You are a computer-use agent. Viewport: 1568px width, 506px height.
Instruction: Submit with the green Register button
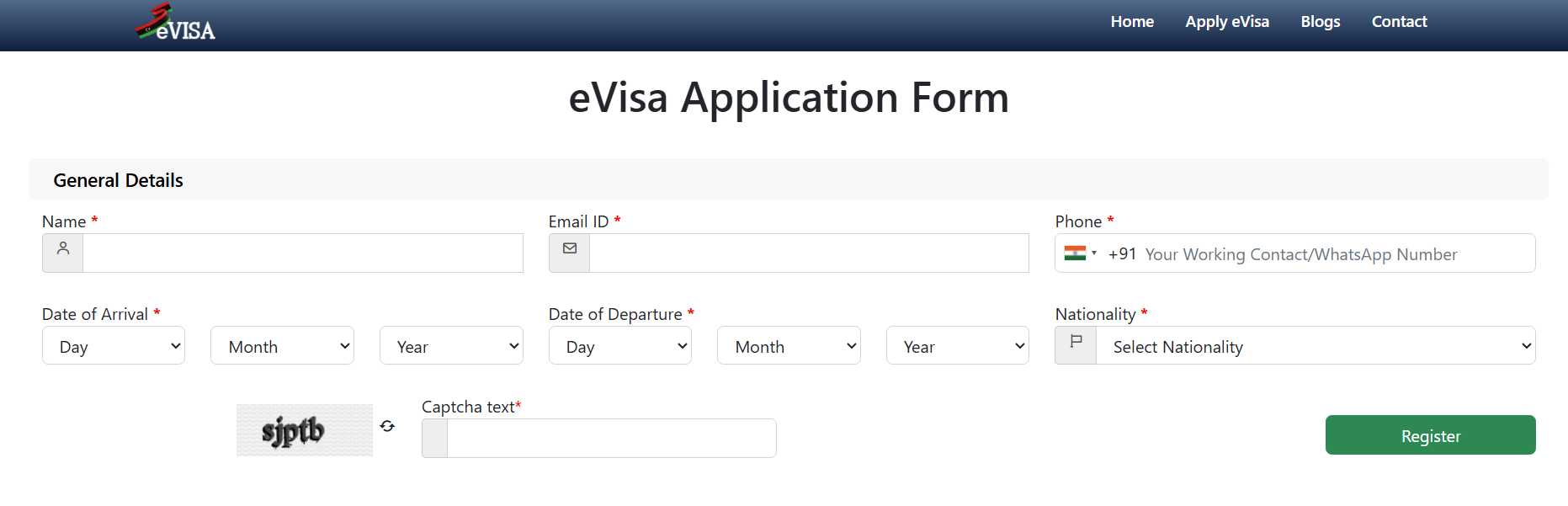tap(1431, 435)
